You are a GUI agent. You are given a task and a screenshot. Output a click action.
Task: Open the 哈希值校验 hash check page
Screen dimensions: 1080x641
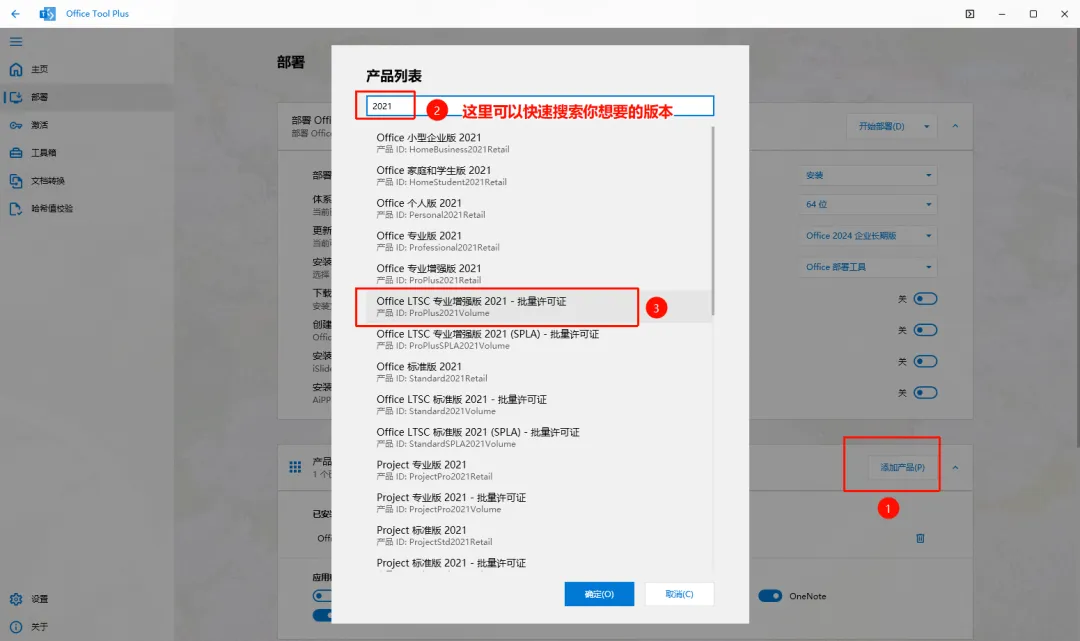[x=87, y=209]
